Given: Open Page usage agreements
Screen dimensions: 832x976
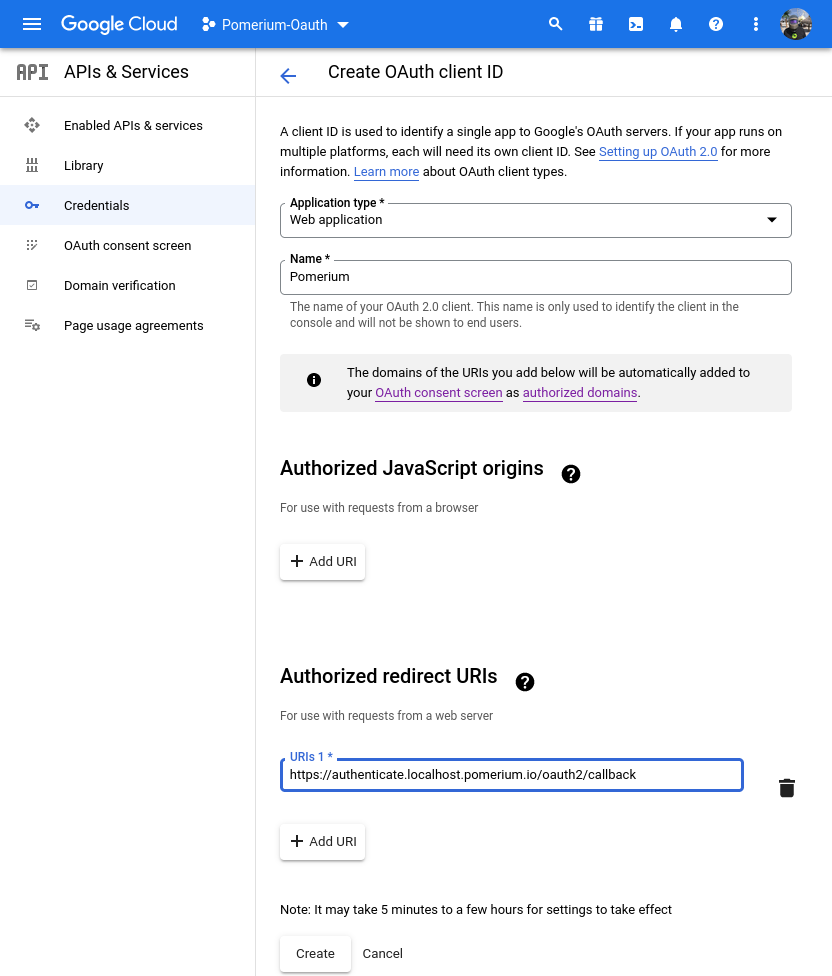Looking at the screenshot, I should 133,325.
